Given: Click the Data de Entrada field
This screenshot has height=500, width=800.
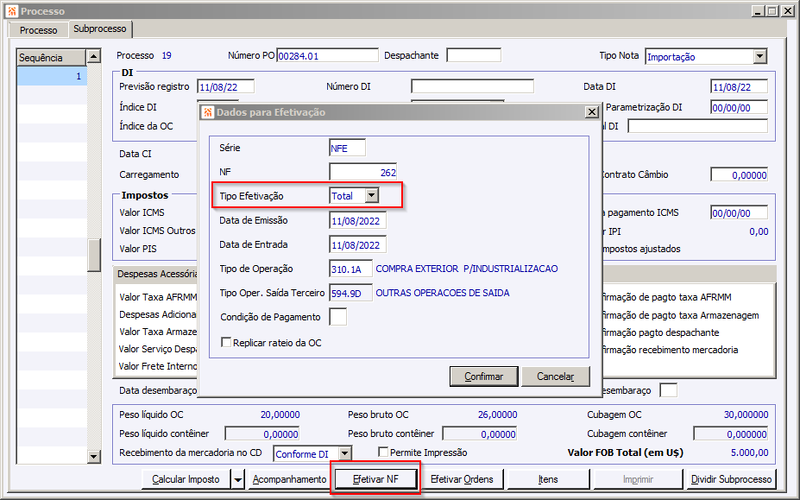Looking at the screenshot, I should 357,245.
